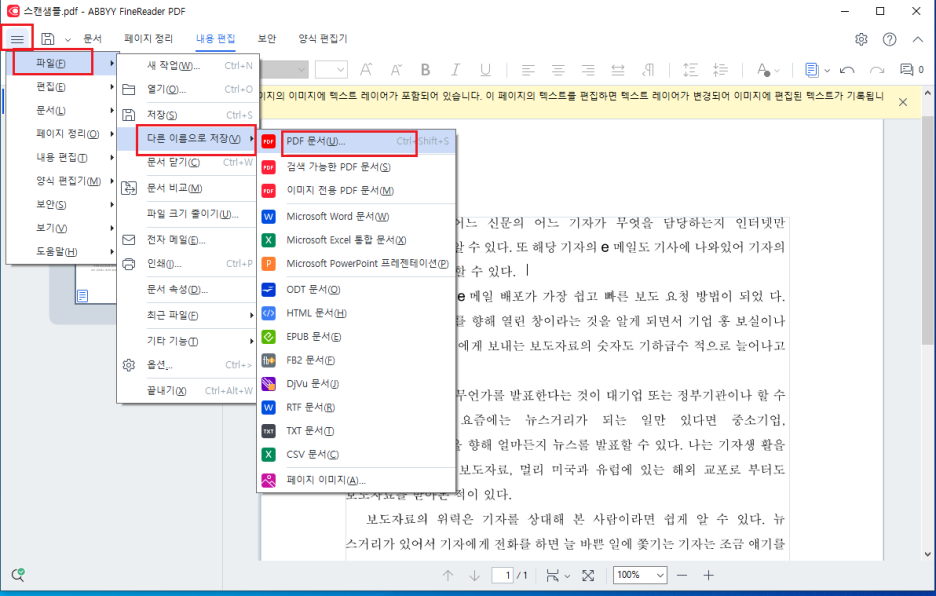Open the zoom level 100% dropdown

click(640, 575)
